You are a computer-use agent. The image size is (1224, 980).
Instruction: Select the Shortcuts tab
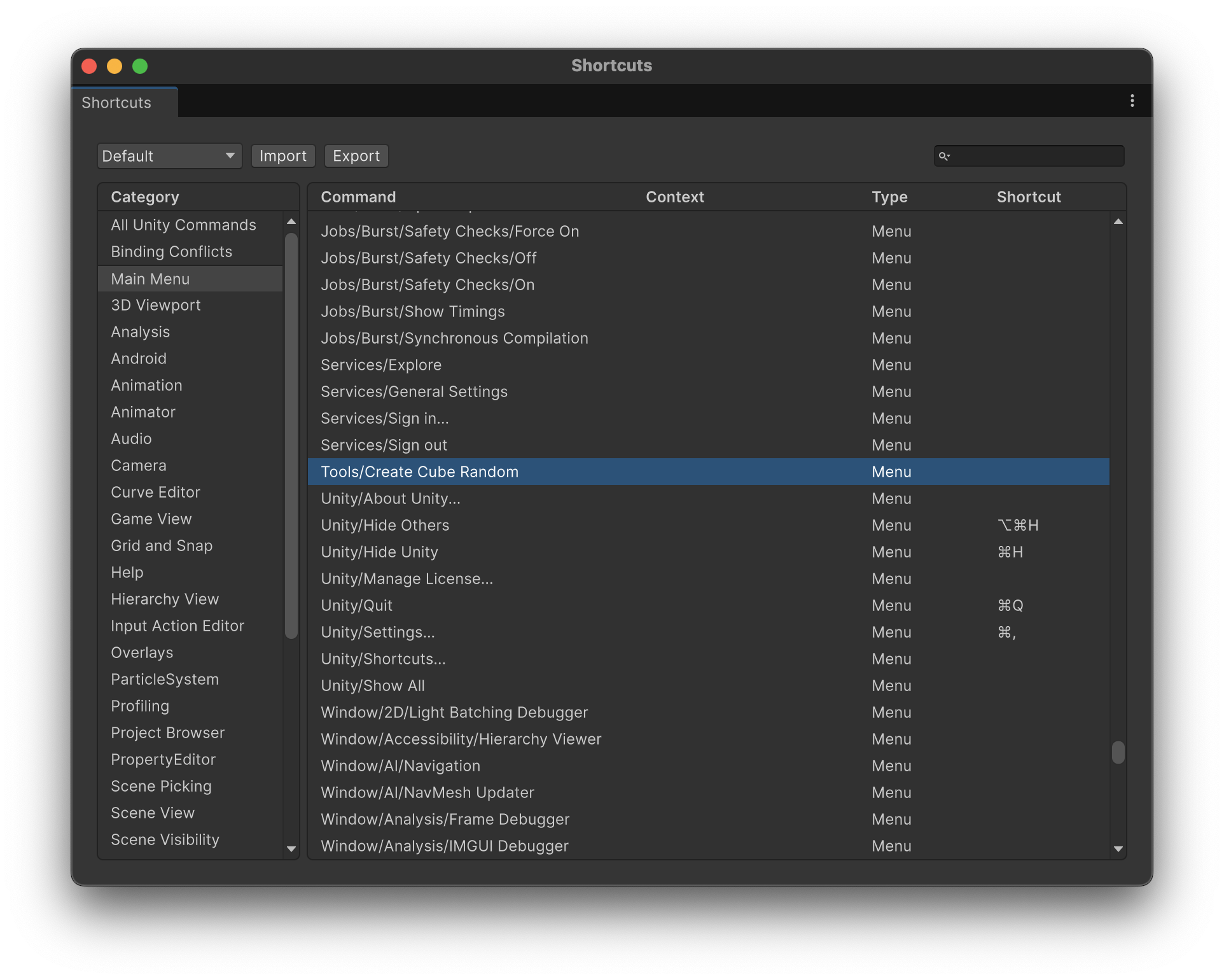point(117,103)
